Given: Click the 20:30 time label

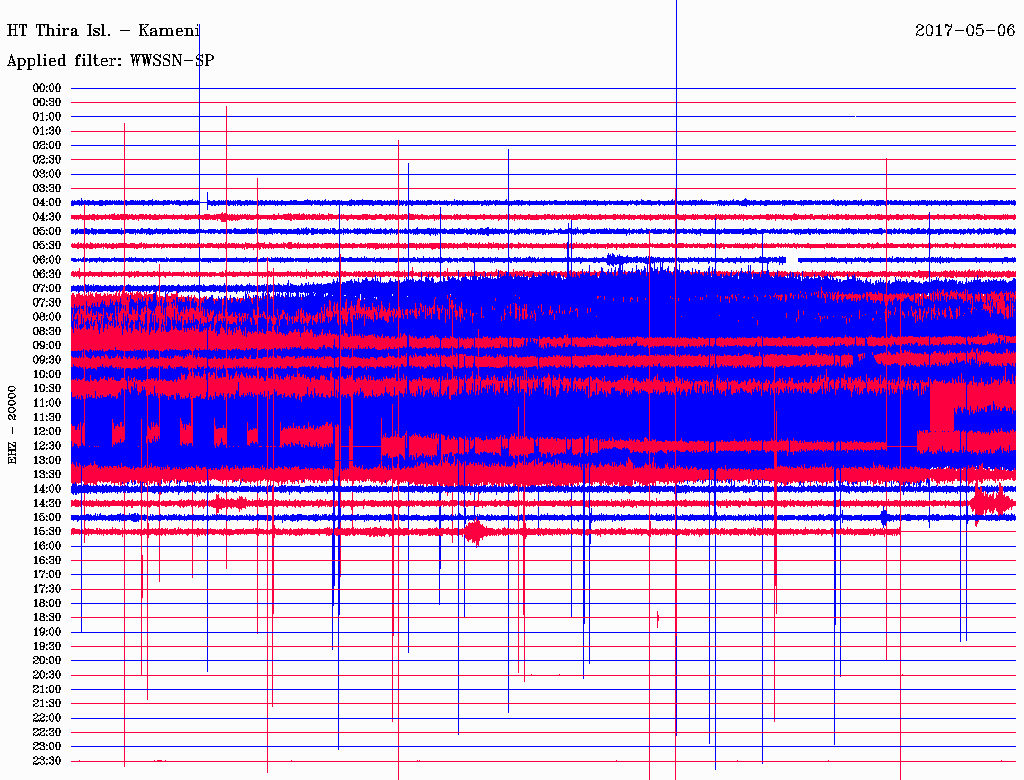Looking at the screenshot, I should click(47, 675).
